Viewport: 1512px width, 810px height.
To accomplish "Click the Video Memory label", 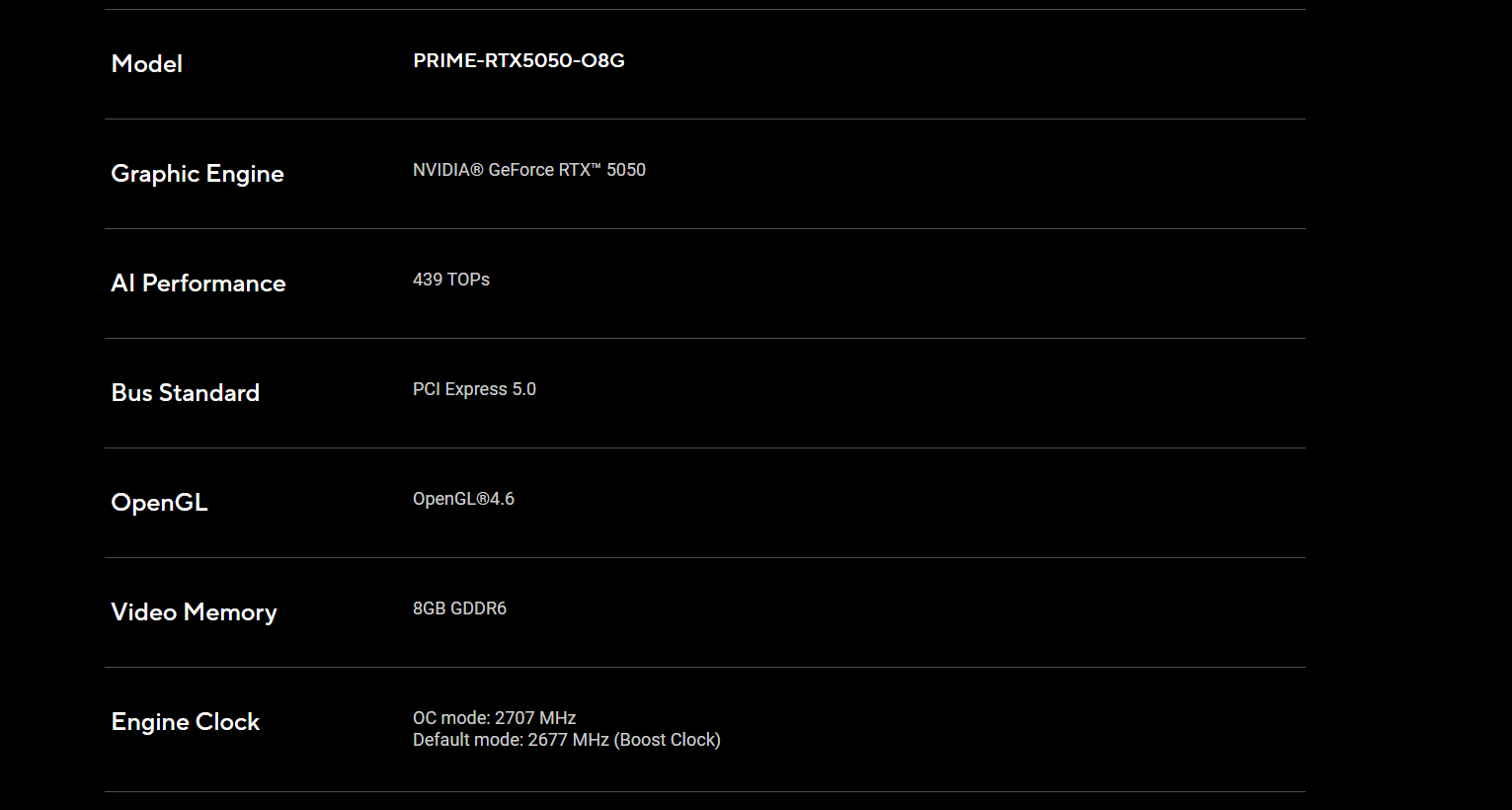I will [x=194, y=612].
